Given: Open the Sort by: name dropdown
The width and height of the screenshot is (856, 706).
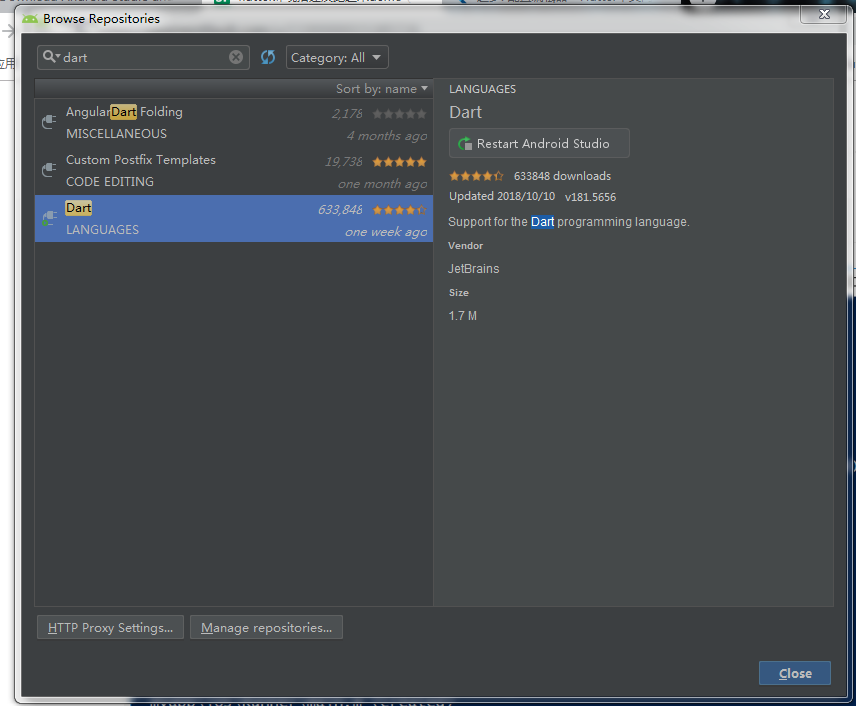Looking at the screenshot, I should 382,89.
